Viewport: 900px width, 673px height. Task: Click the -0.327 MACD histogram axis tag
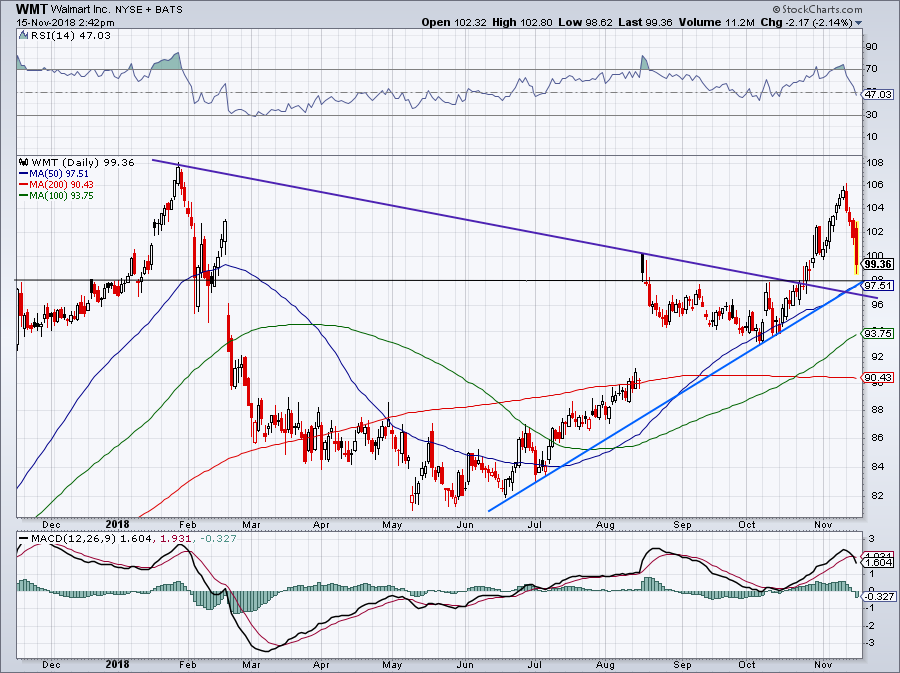coord(879,597)
